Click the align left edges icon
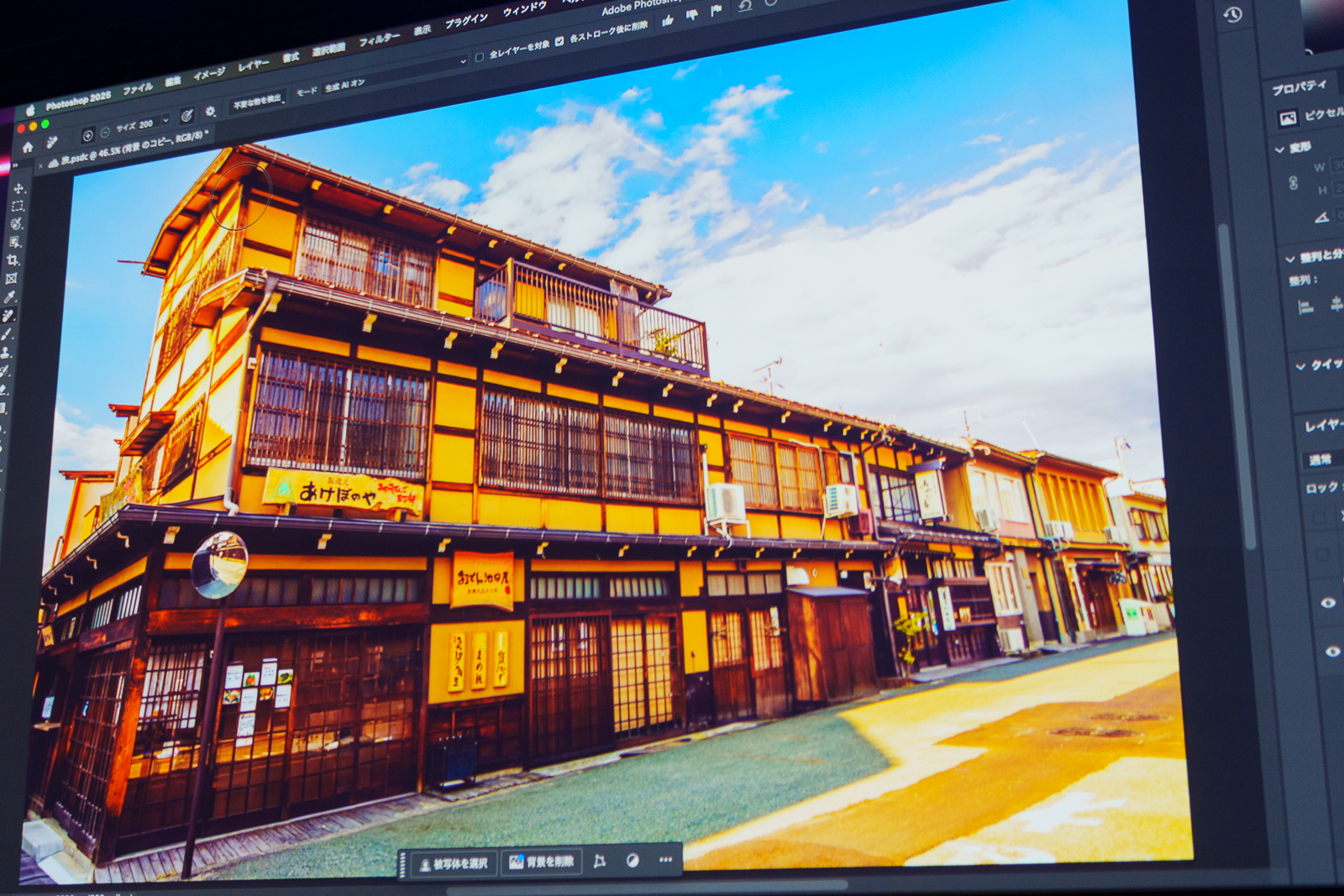The image size is (1344, 896). [x=1305, y=307]
